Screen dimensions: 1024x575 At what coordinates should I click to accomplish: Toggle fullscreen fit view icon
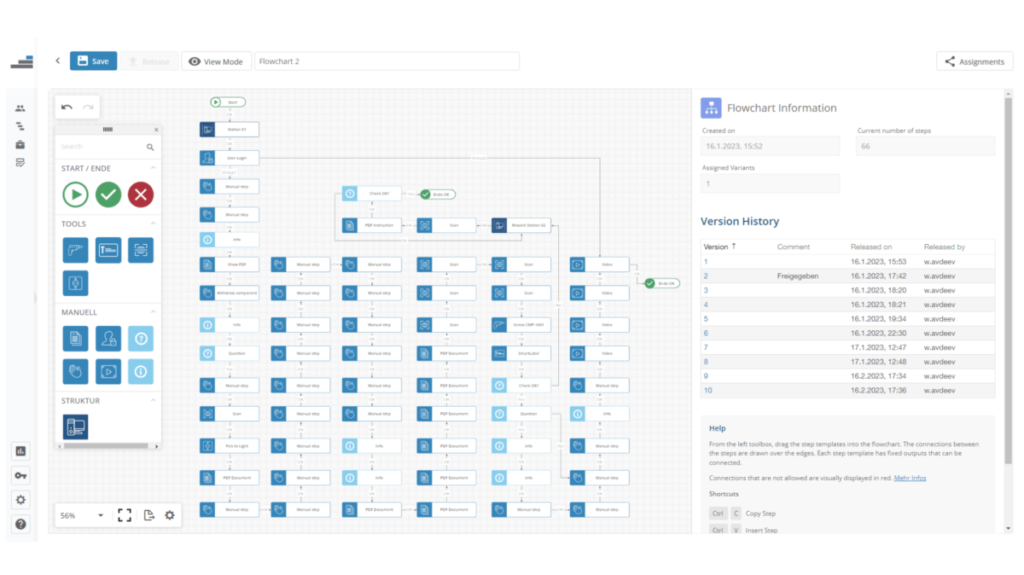124,515
